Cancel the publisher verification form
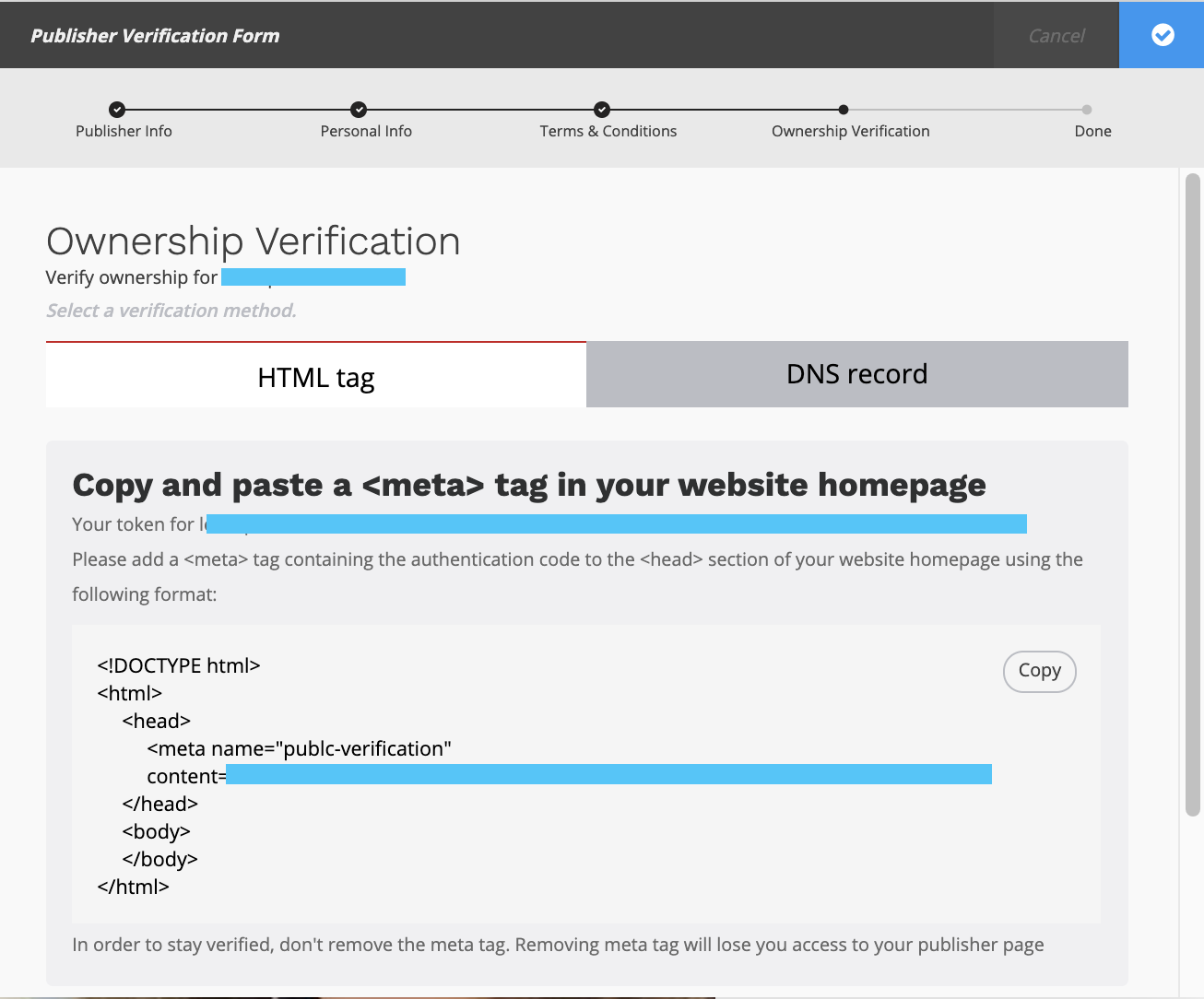Viewport: 1204px width, 999px height. tap(1056, 36)
